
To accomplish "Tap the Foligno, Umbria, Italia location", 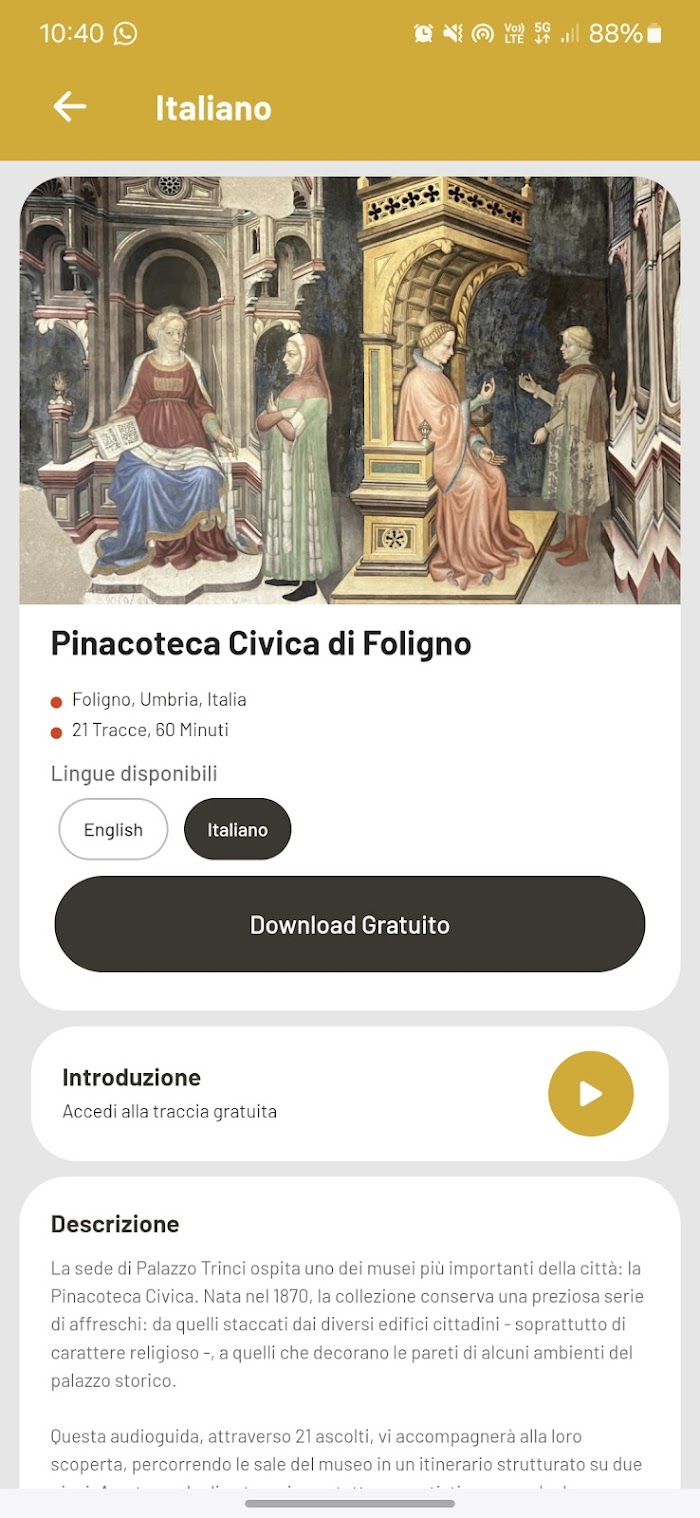I will pos(159,700).
